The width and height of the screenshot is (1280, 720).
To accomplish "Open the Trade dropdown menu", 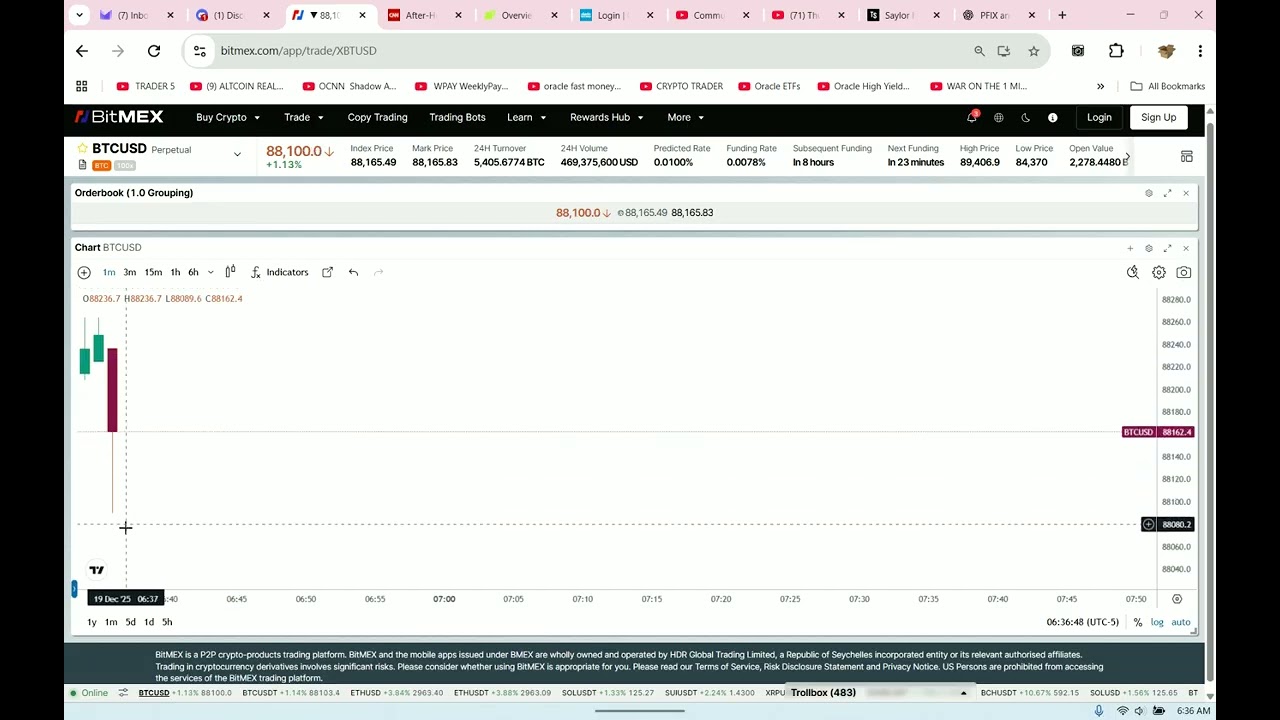I will [x=303, y=117].
